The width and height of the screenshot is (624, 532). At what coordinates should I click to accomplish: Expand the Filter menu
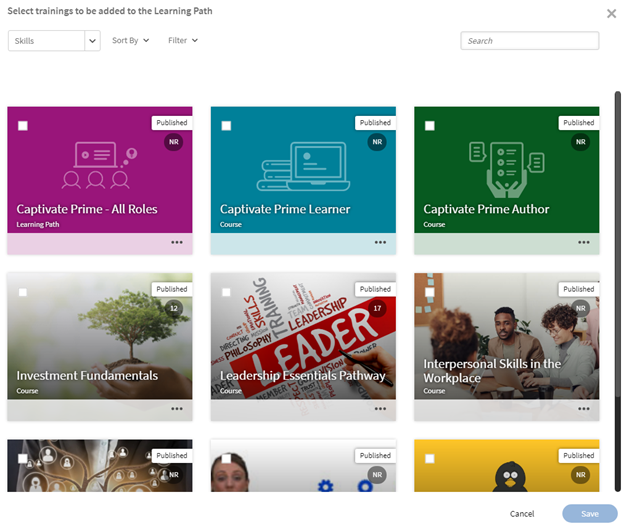[183, 41]
